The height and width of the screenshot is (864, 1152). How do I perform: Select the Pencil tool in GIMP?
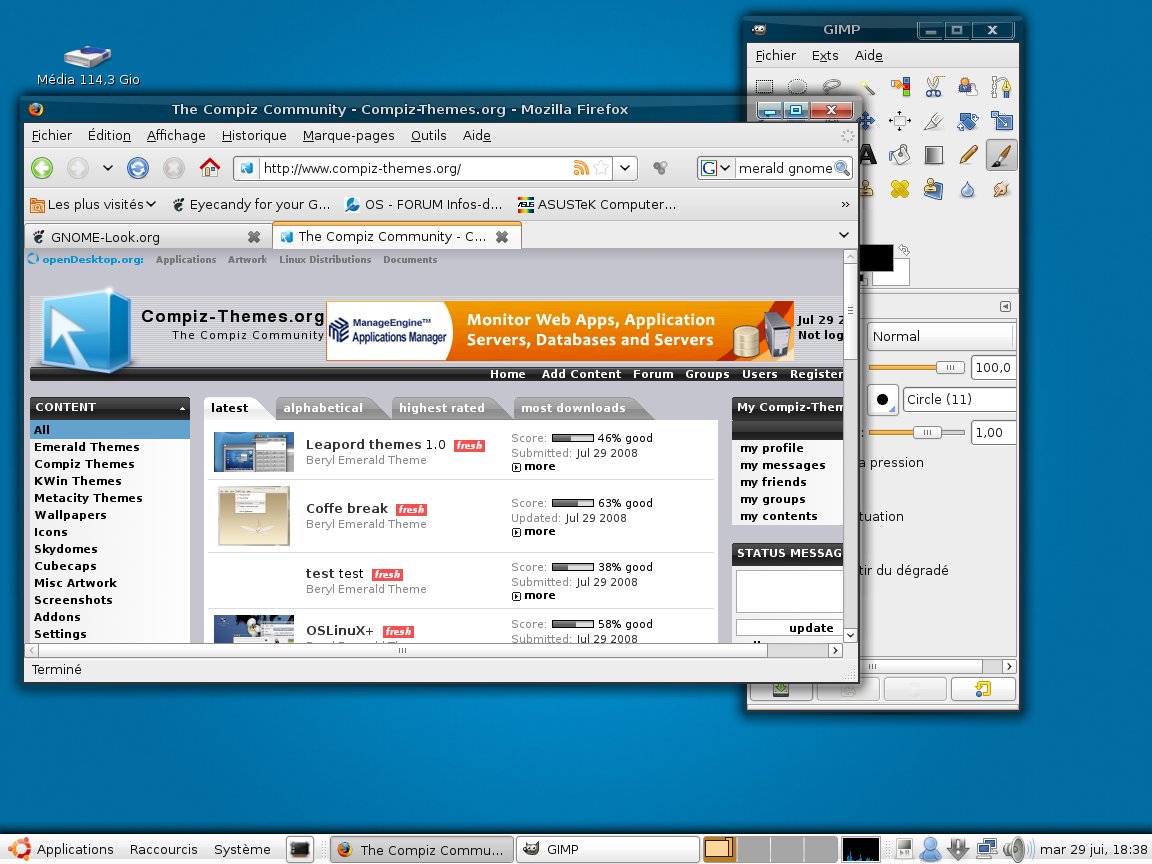tap(968, 155)
